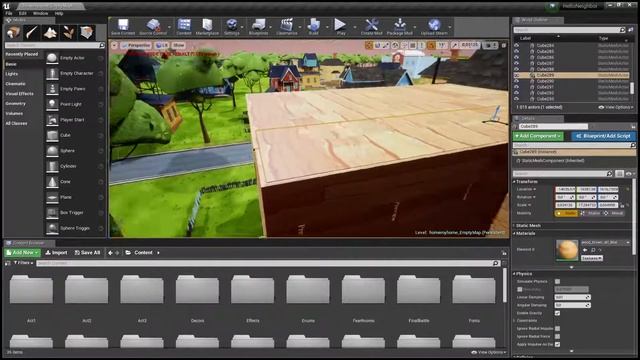This screenshot has height=360, width=640.
Task: Switch to Foliage mode icon
Action: pos(68,33)
